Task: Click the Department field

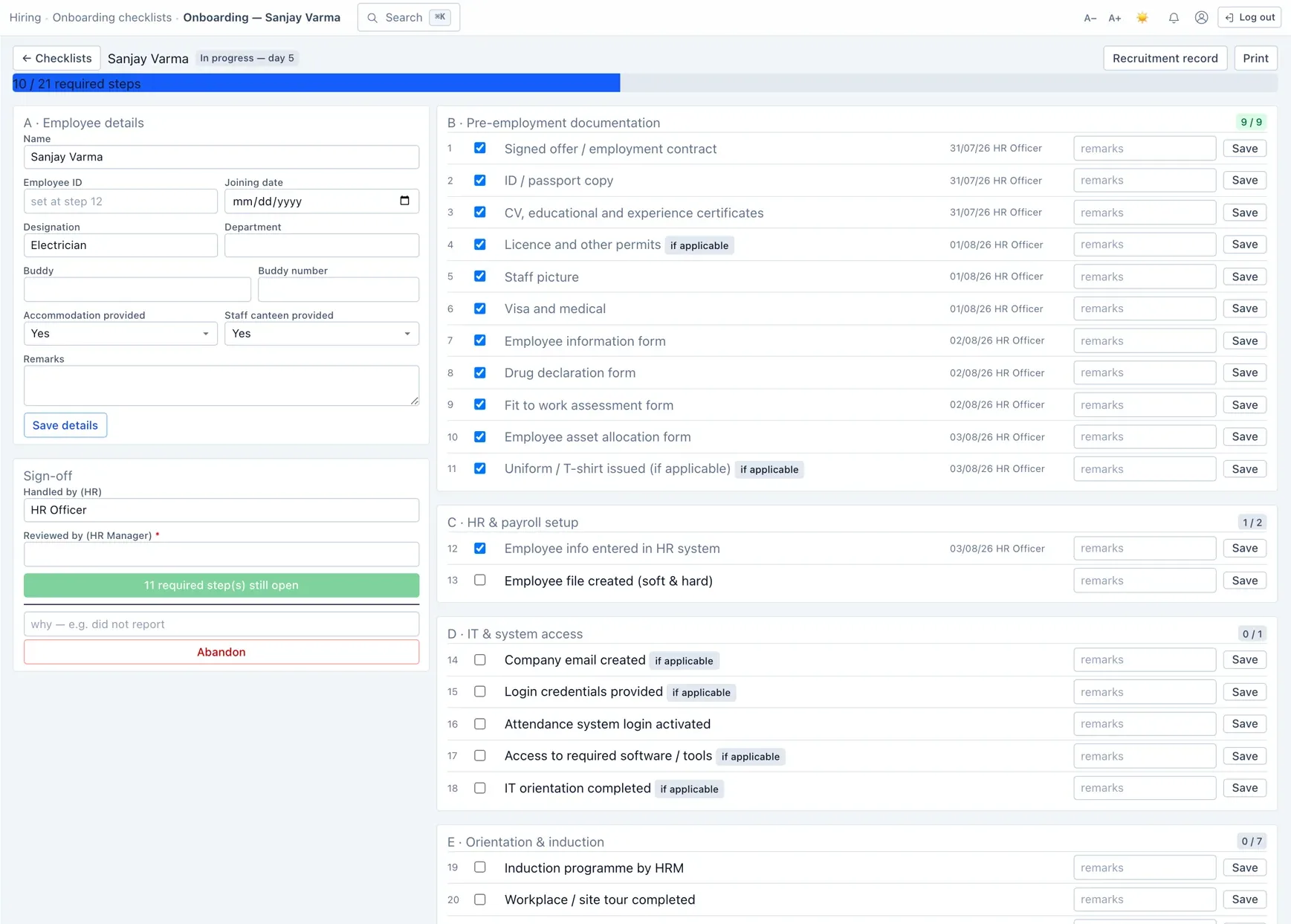Action: (322, 245)
